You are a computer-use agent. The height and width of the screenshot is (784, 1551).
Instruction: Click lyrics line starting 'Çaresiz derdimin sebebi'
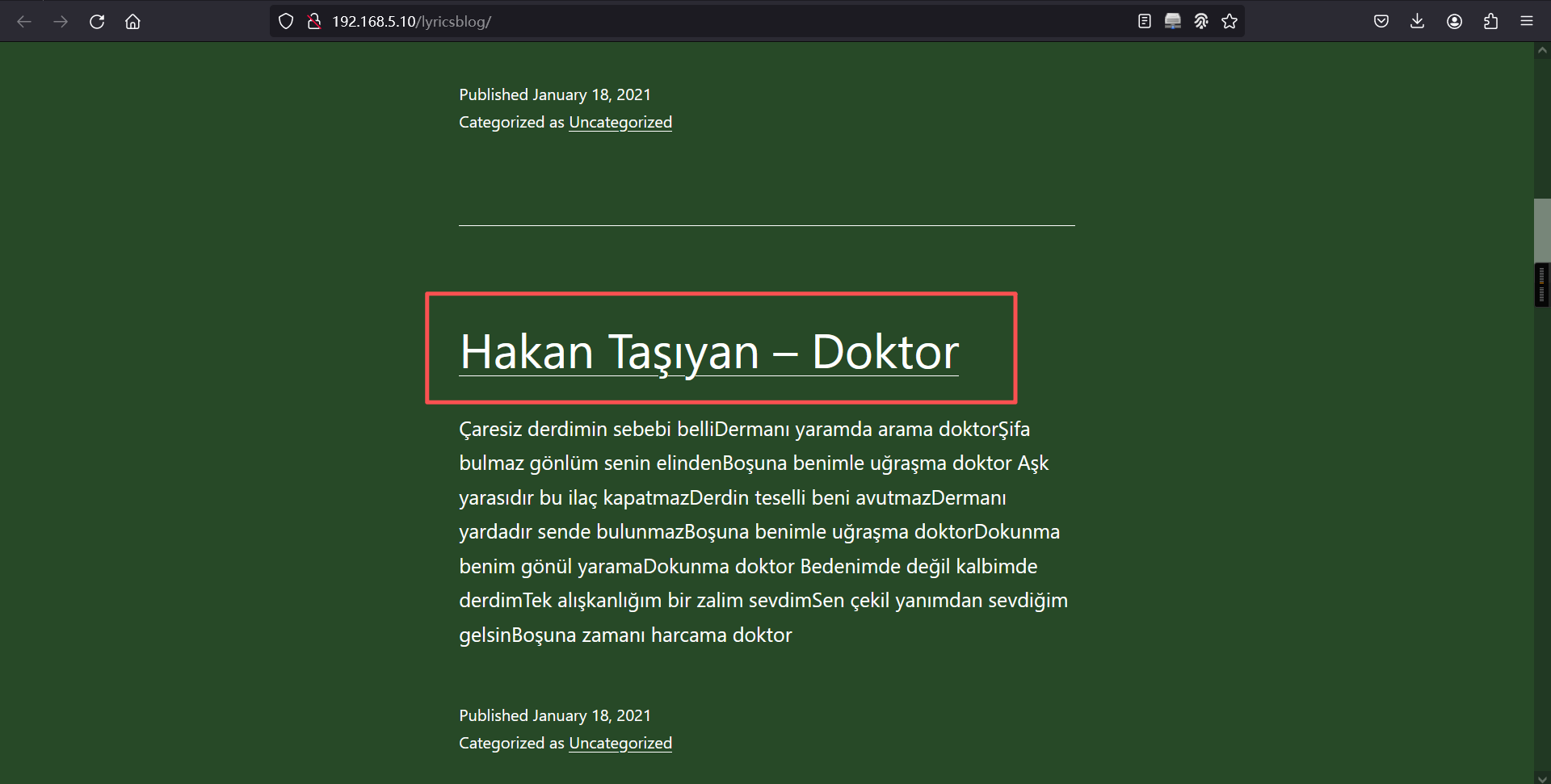pyautogui.click(x=744, y=429)
